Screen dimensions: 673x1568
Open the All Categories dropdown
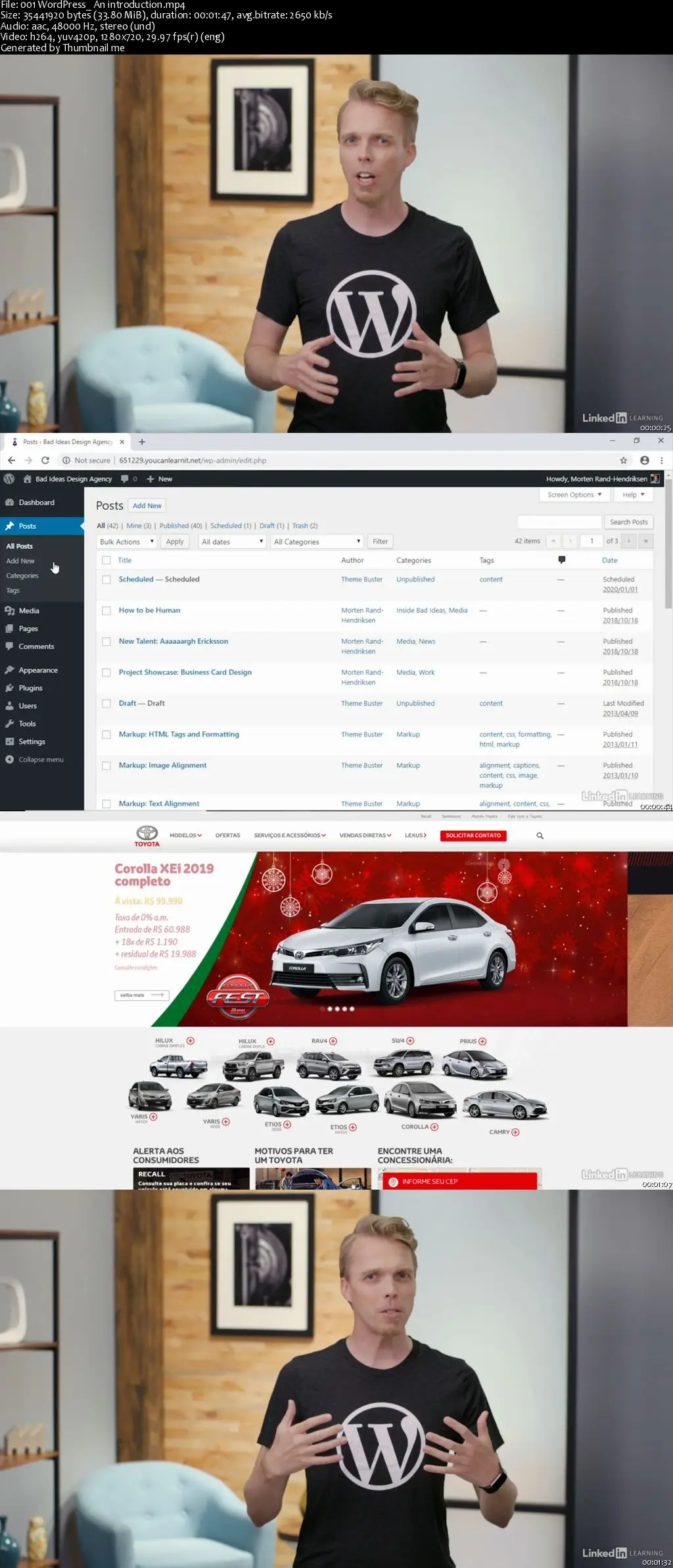tap(317, 541)
